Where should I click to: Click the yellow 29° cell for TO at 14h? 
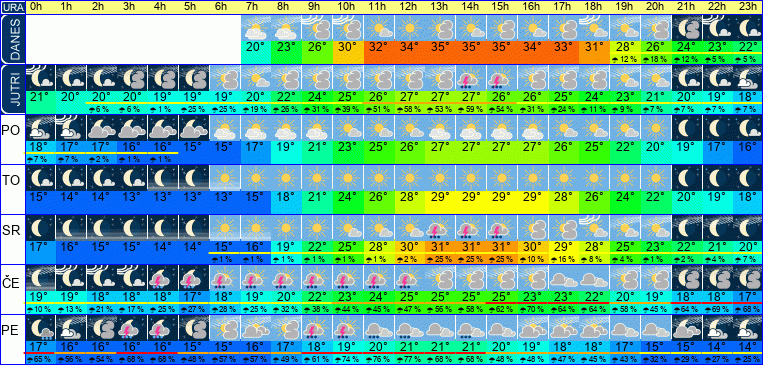(471, 198)
